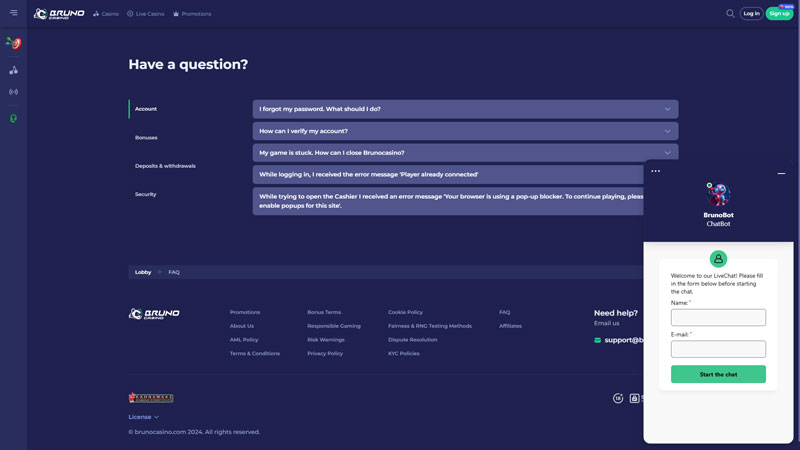Open Terms & Conditions footer link
The height and width of the screenshot is (450, 800).
(x=255, y=354)
